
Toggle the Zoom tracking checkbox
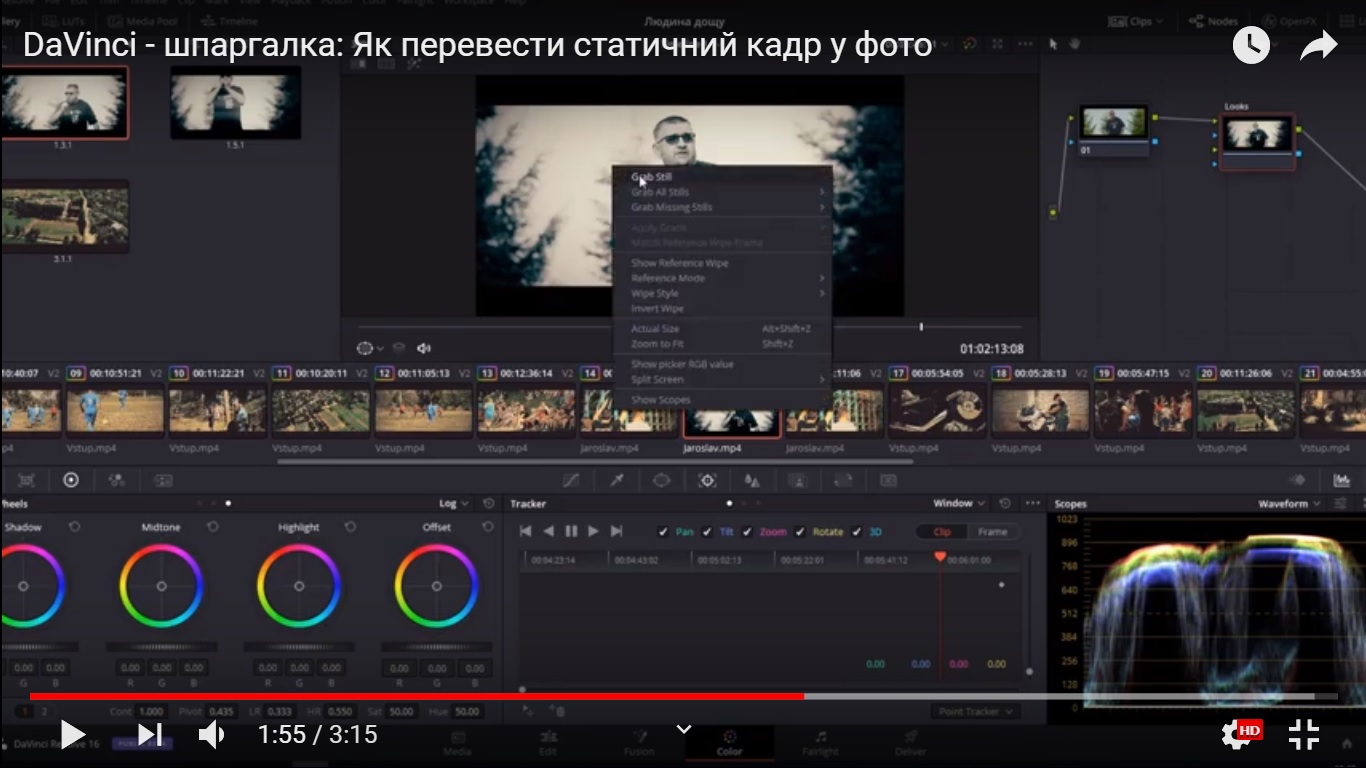(747, 532)
